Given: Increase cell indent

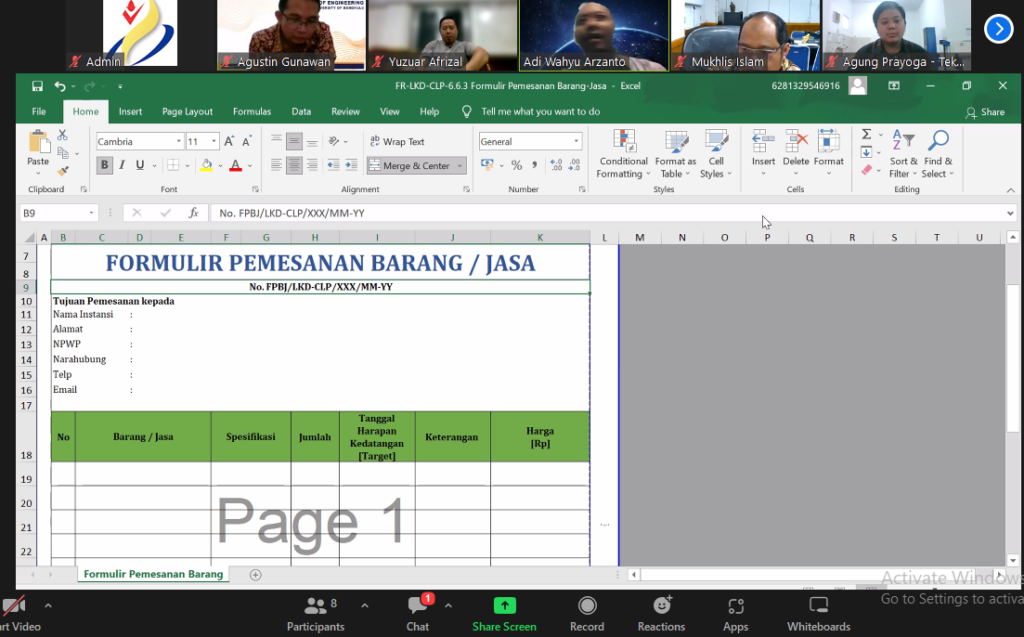Looking at the screenshot, I should (351, 165).
